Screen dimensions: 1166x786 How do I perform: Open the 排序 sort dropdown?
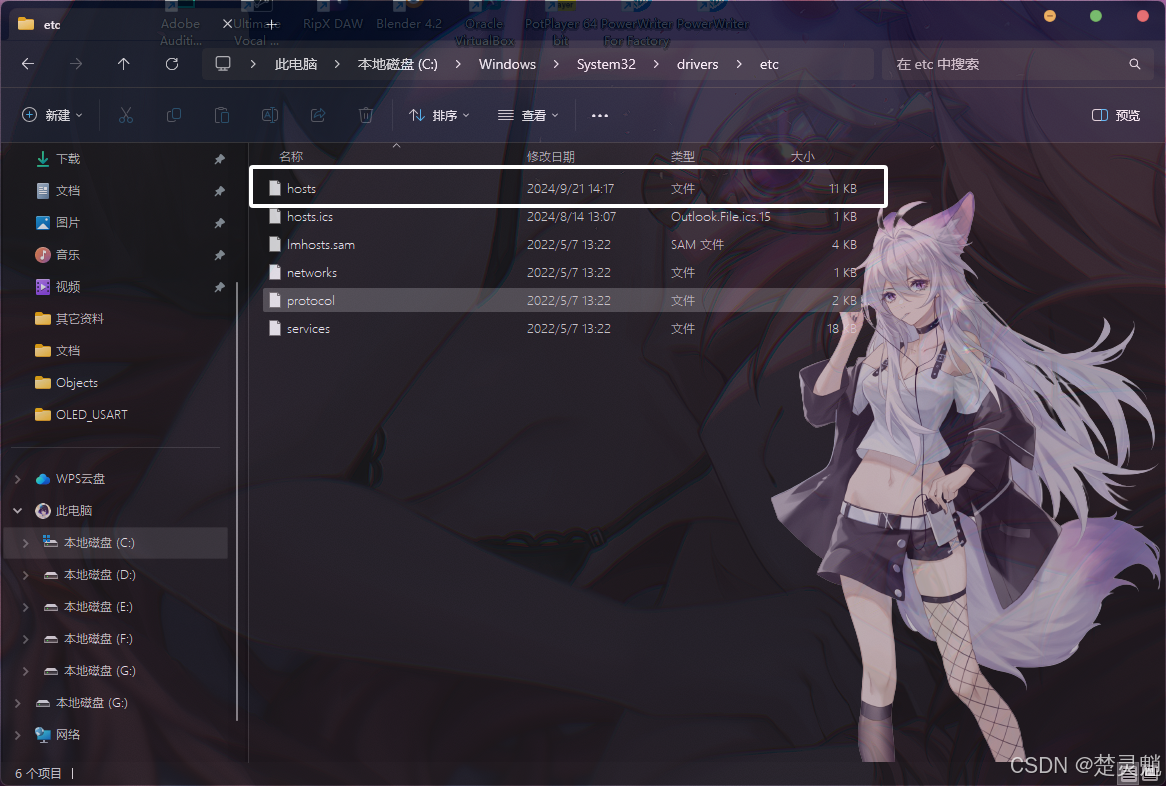point(439,115)
